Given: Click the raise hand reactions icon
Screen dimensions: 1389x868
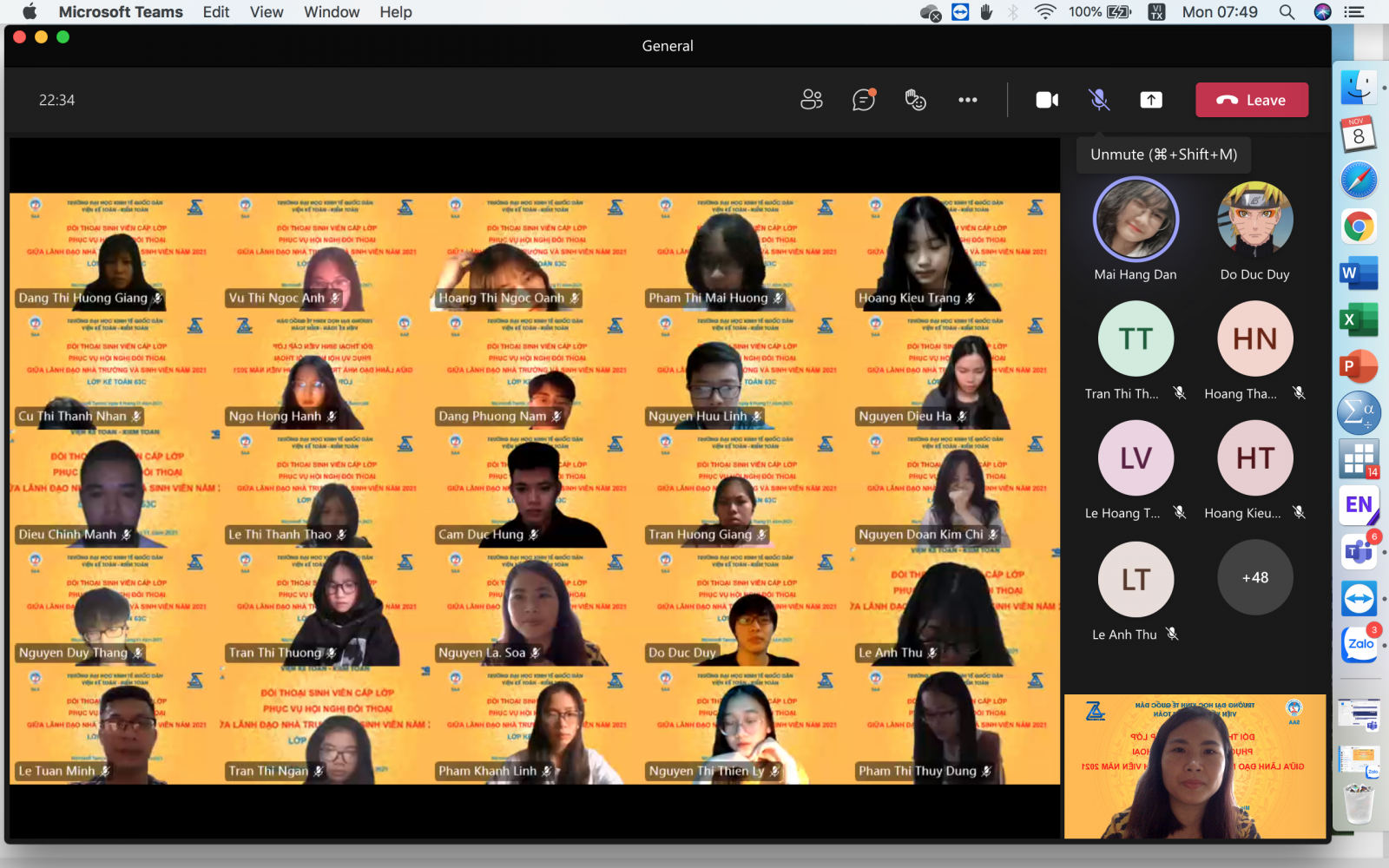Looking at the screenshot, I should (x=915, y=100).
